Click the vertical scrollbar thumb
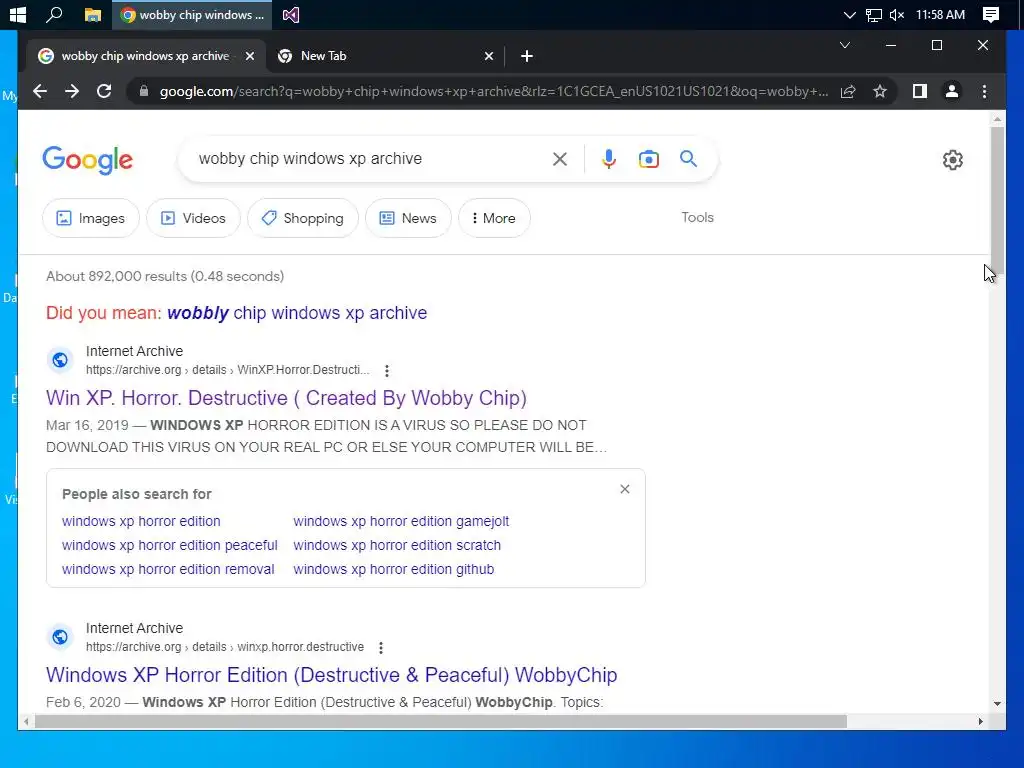 click(x=997, y=200)
